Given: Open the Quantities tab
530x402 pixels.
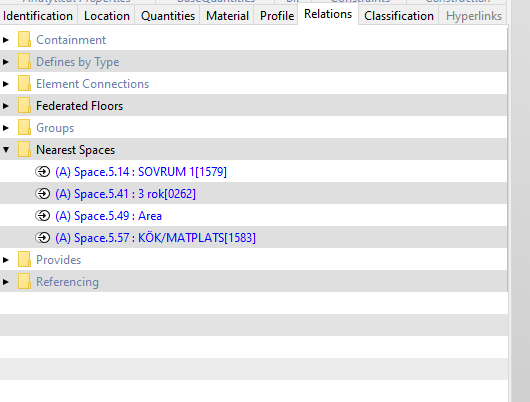Looking at the screenshot, I should coord(168,16).
